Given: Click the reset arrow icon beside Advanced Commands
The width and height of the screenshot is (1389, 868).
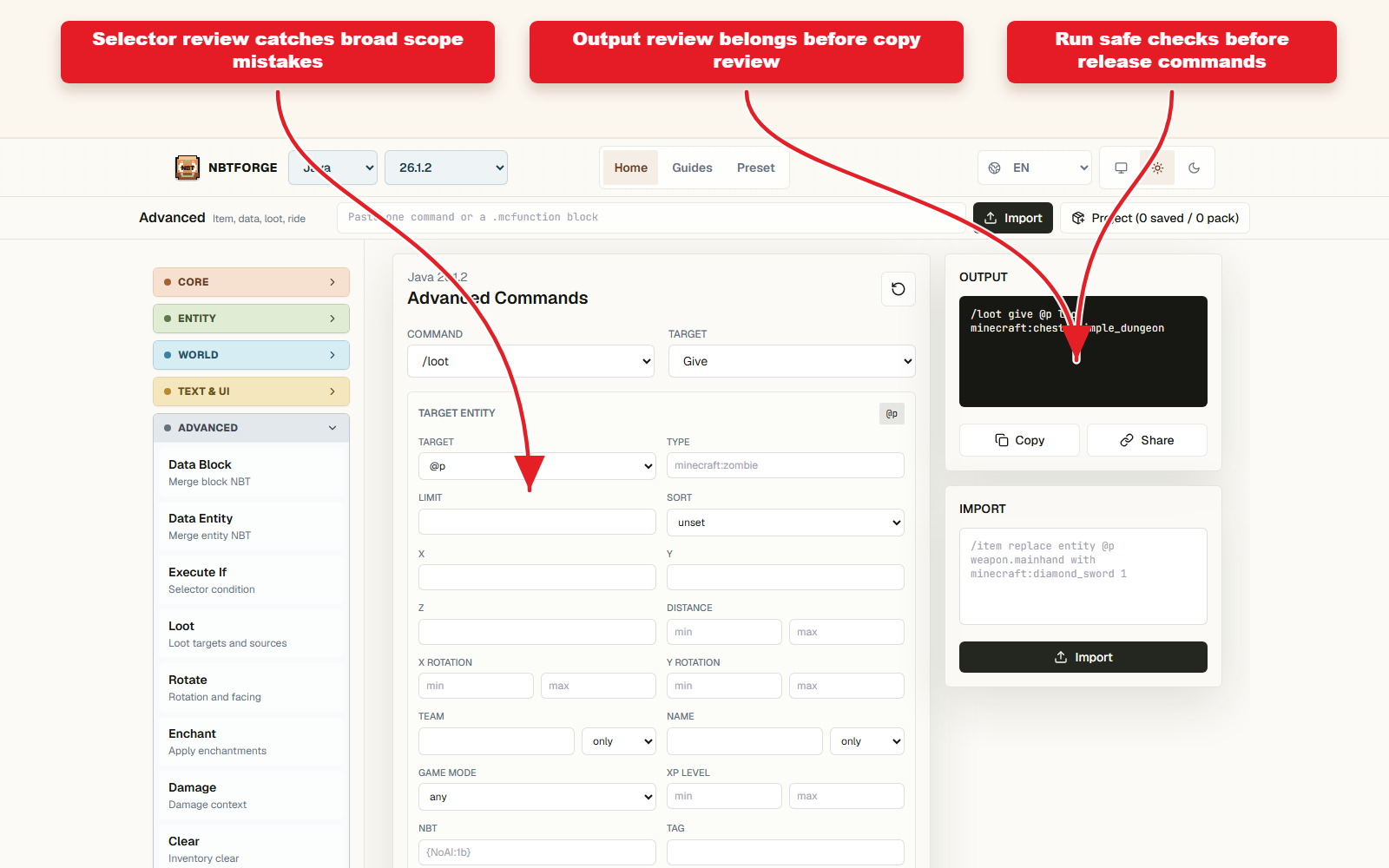Looking at the screenshot, I should (899, 289).
